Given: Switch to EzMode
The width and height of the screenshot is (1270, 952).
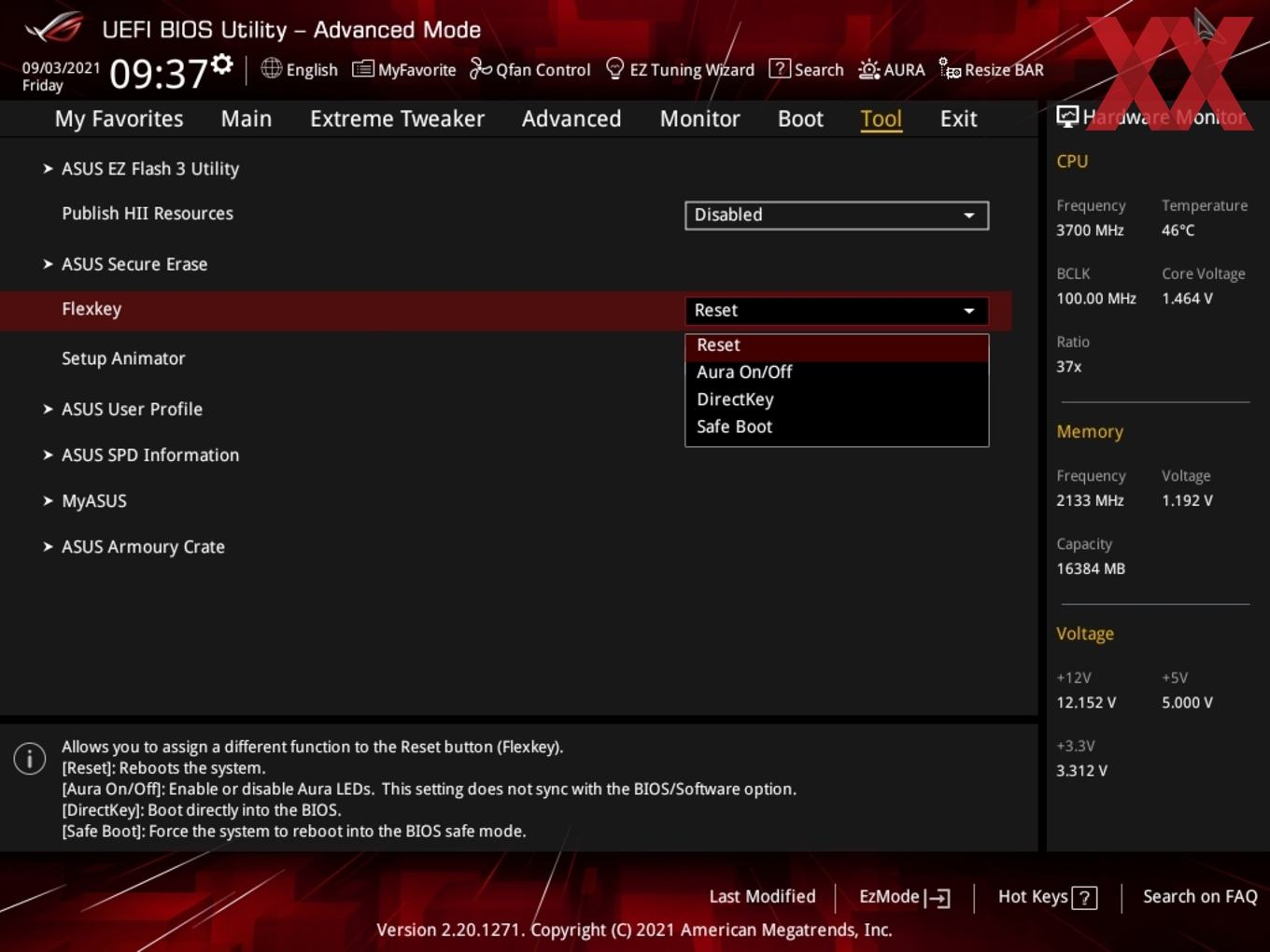Looking at the screenshot, I should pyautogui.click(x=889, y=897).
